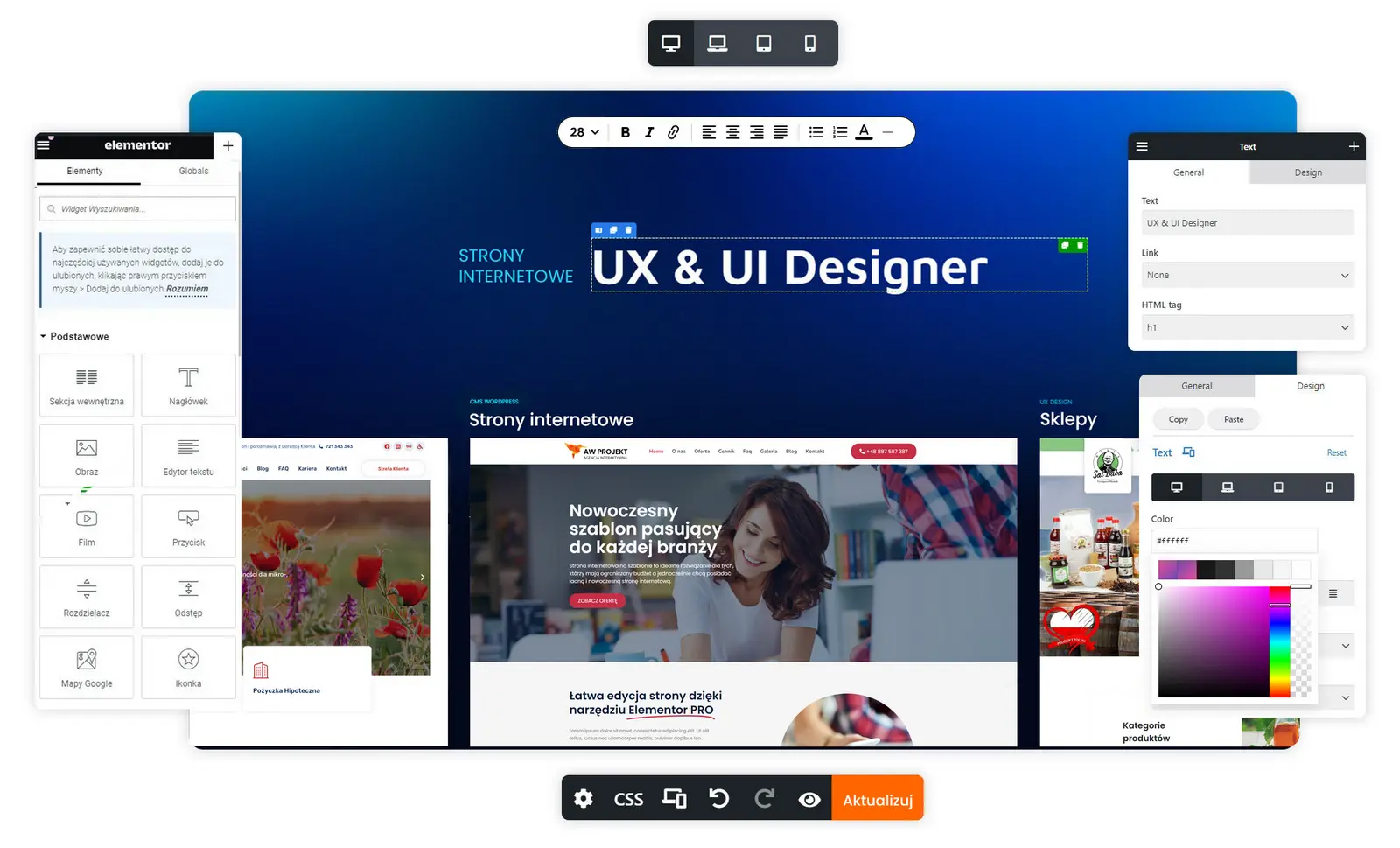The height and width of the screenshot is (848, 1400).
Task: Open the font size 28 dropdown
Action: [x=584, y=132]
